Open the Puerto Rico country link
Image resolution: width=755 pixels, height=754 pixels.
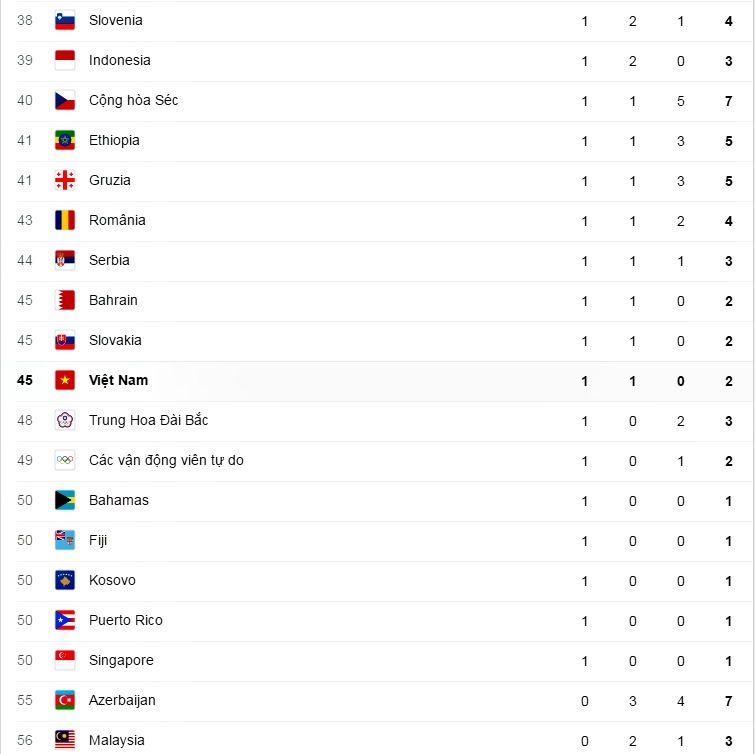[125, 620]
